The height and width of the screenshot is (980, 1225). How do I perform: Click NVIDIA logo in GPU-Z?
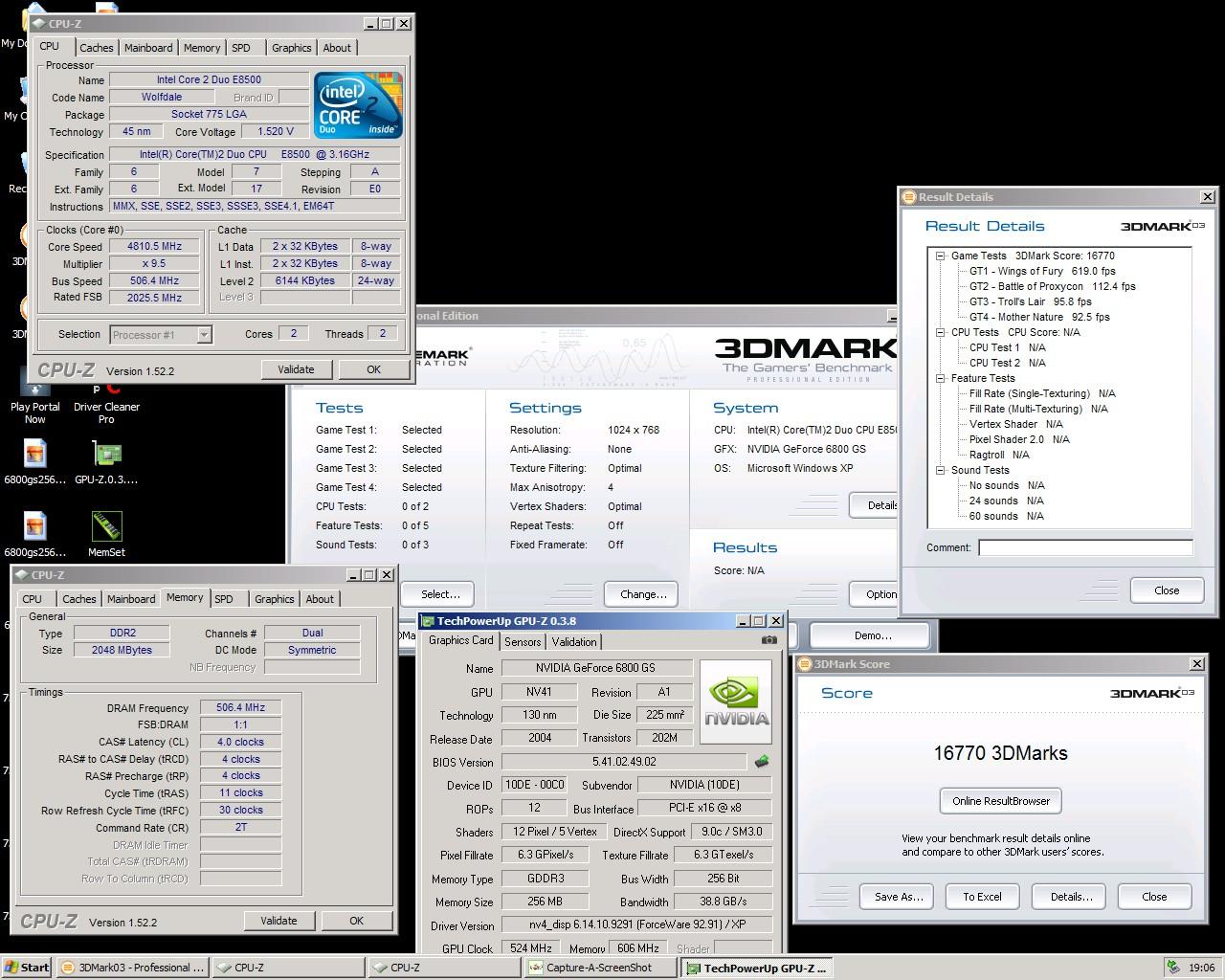(x=737, y=702)
